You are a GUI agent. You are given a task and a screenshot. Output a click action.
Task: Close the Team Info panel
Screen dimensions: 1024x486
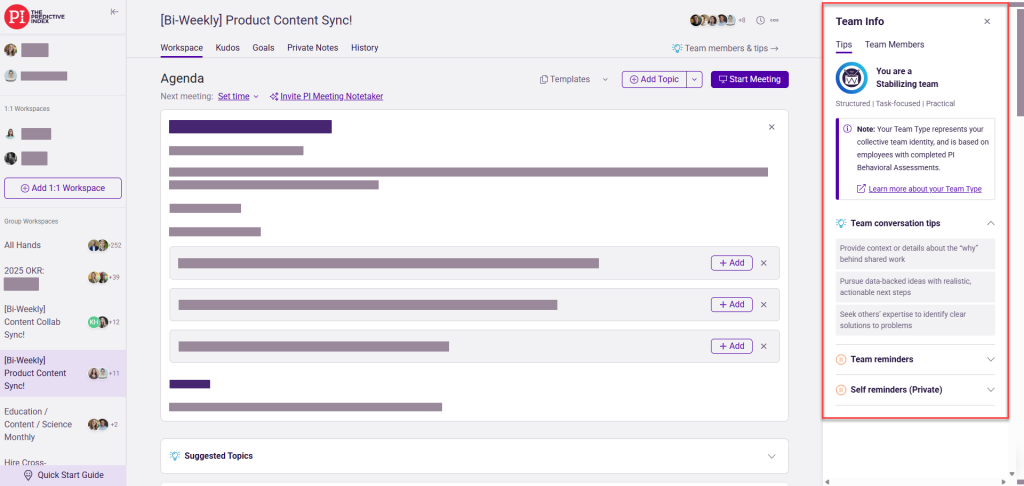click(x=987, y=21)
